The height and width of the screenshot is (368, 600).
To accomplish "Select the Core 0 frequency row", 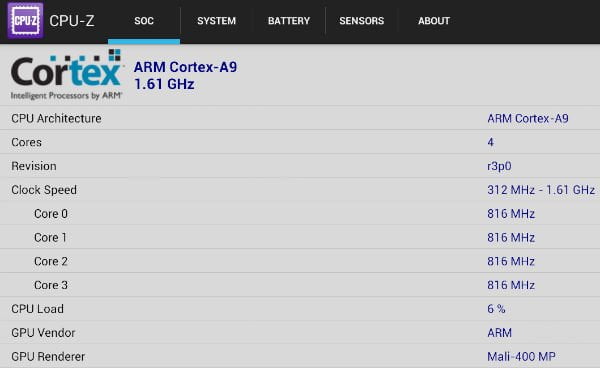I will tap(300, 213).
